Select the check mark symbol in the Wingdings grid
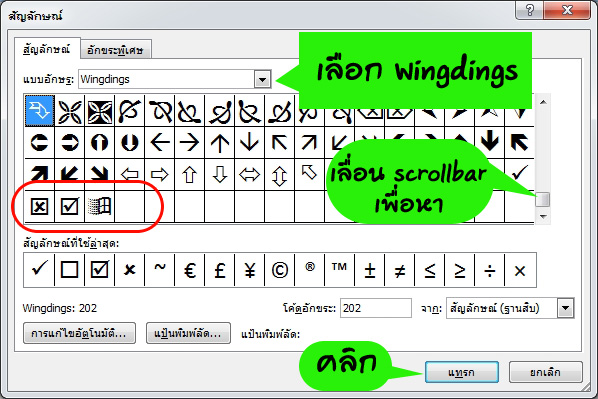Viewport: 598px width, 399px height. (519, 173)
